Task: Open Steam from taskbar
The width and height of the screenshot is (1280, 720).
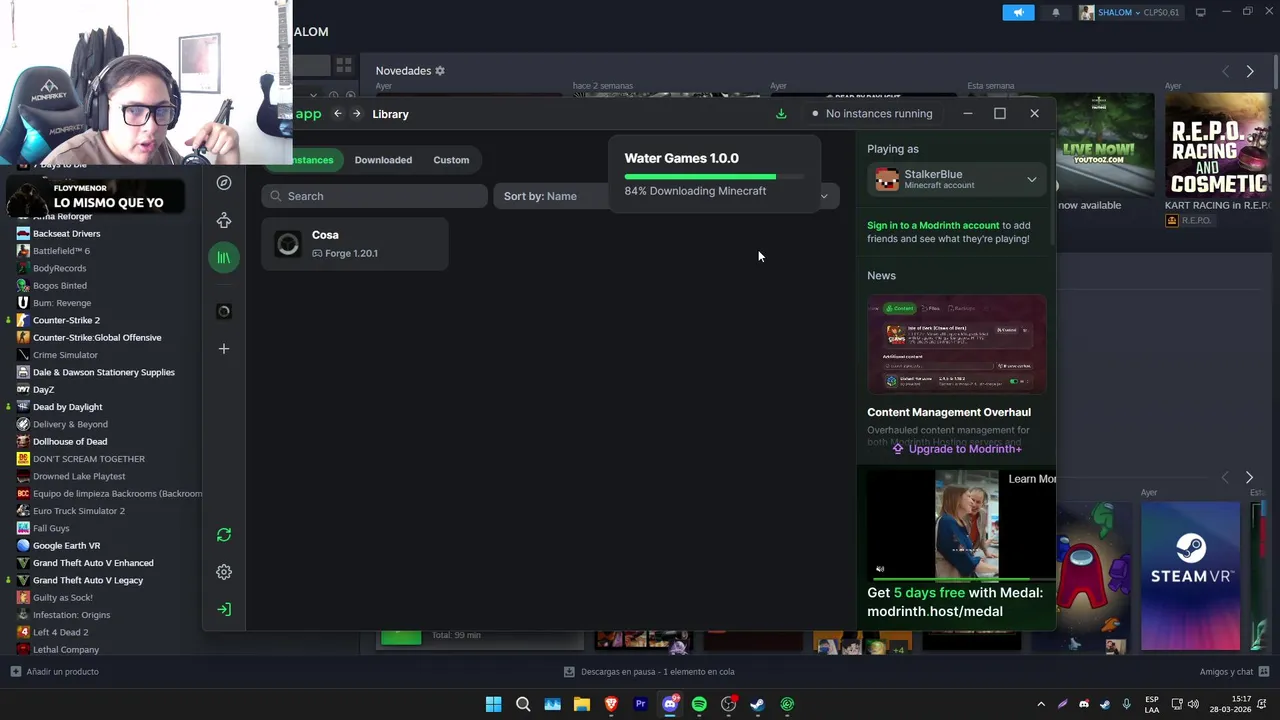Action: [758, 704]
